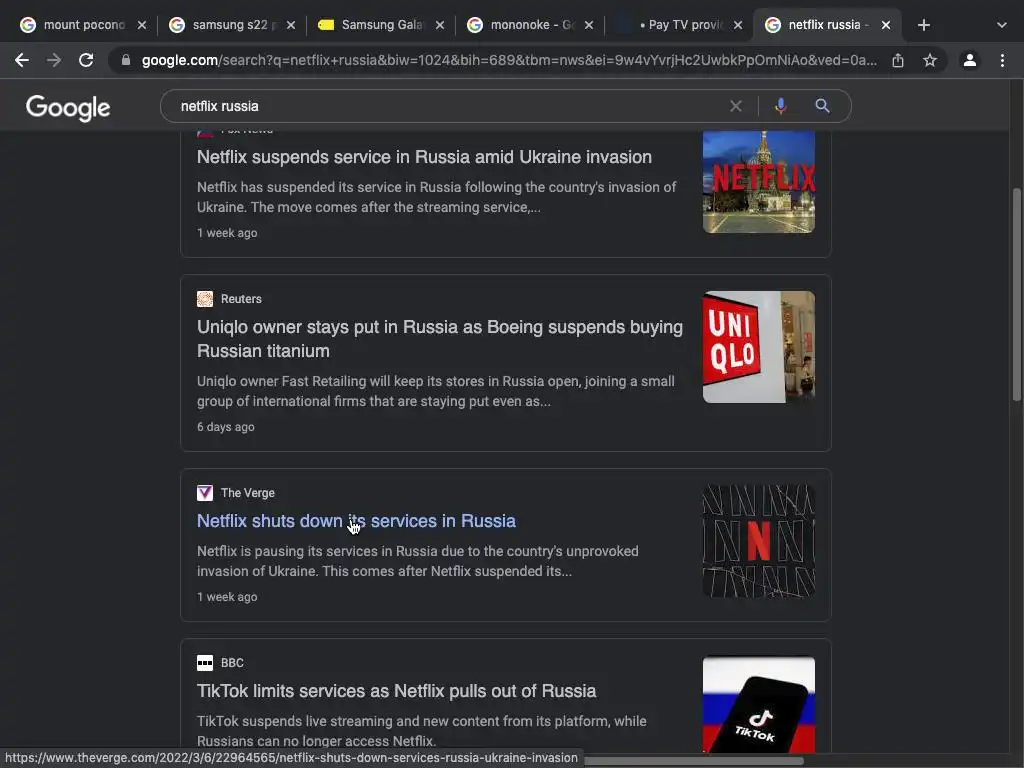1024x768 pixels.
Task: Bookmark this page with the star
Action: coord(929,61)
